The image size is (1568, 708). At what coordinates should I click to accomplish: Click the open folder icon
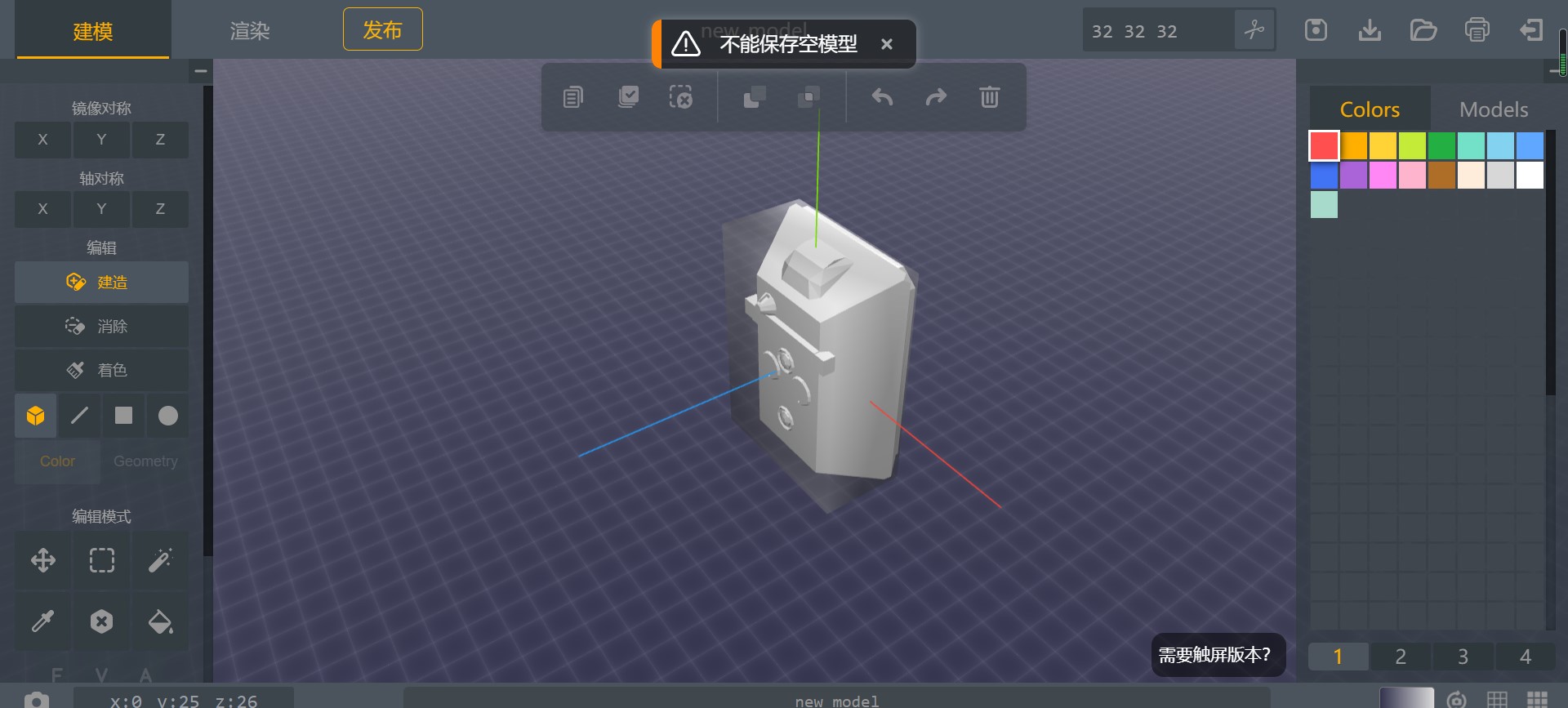coord(1423,30)
